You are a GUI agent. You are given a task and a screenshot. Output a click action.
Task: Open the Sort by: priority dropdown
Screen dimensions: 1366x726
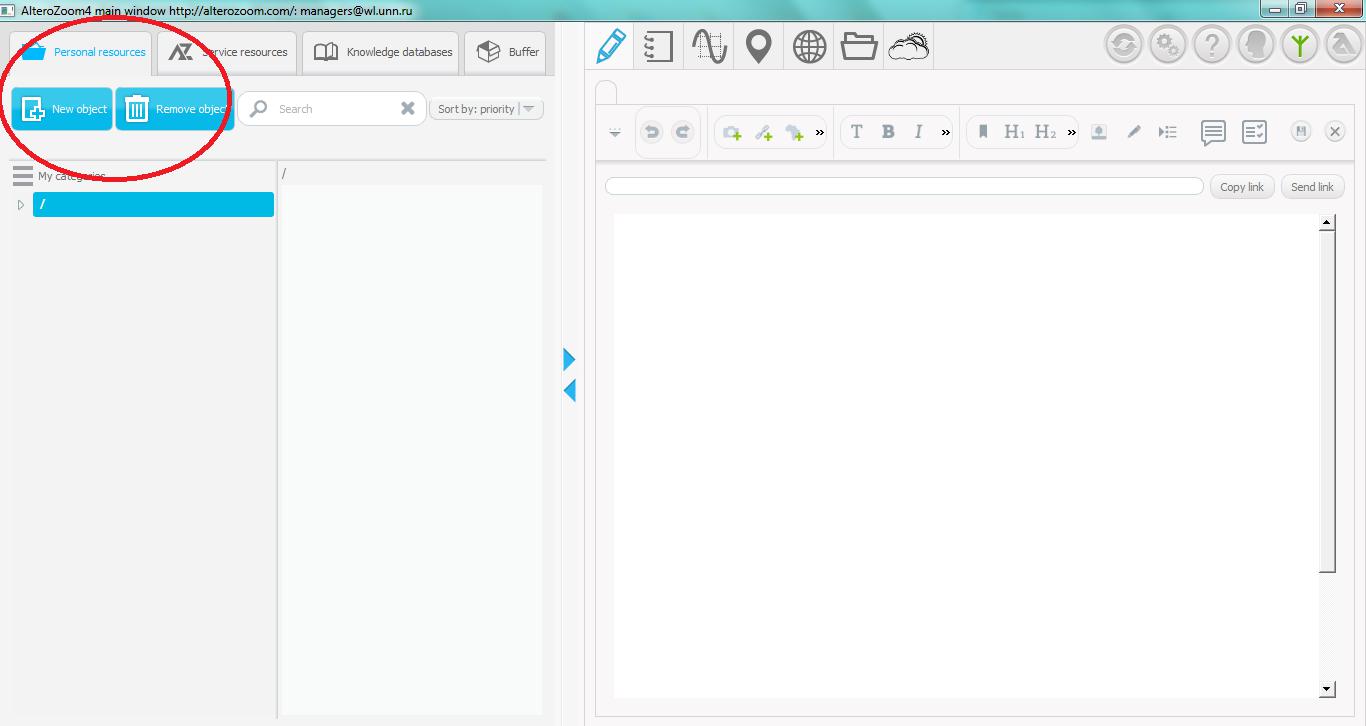pos(486,109)
